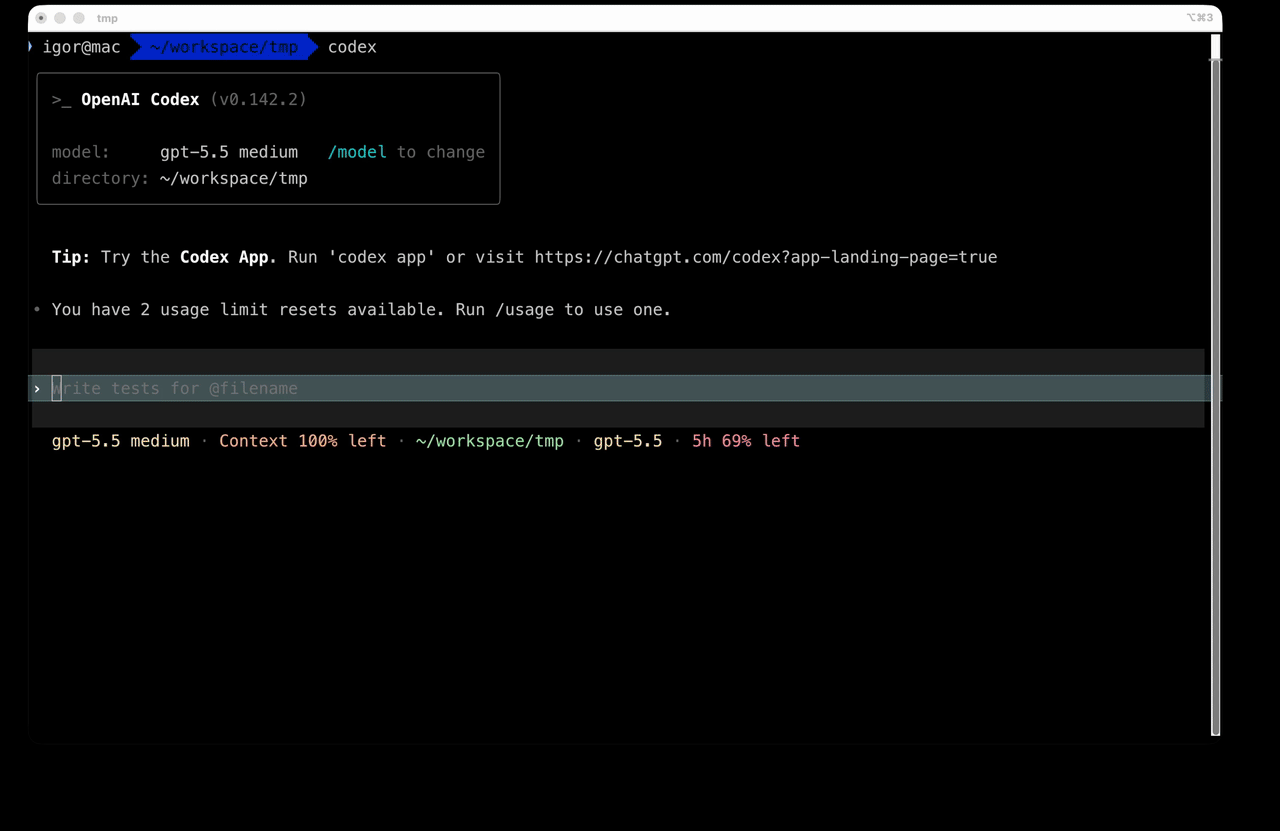Minimize the tmp terminal window
Image resolution: width=1280 pixels, height=831 pixels.
pos(60,18)
